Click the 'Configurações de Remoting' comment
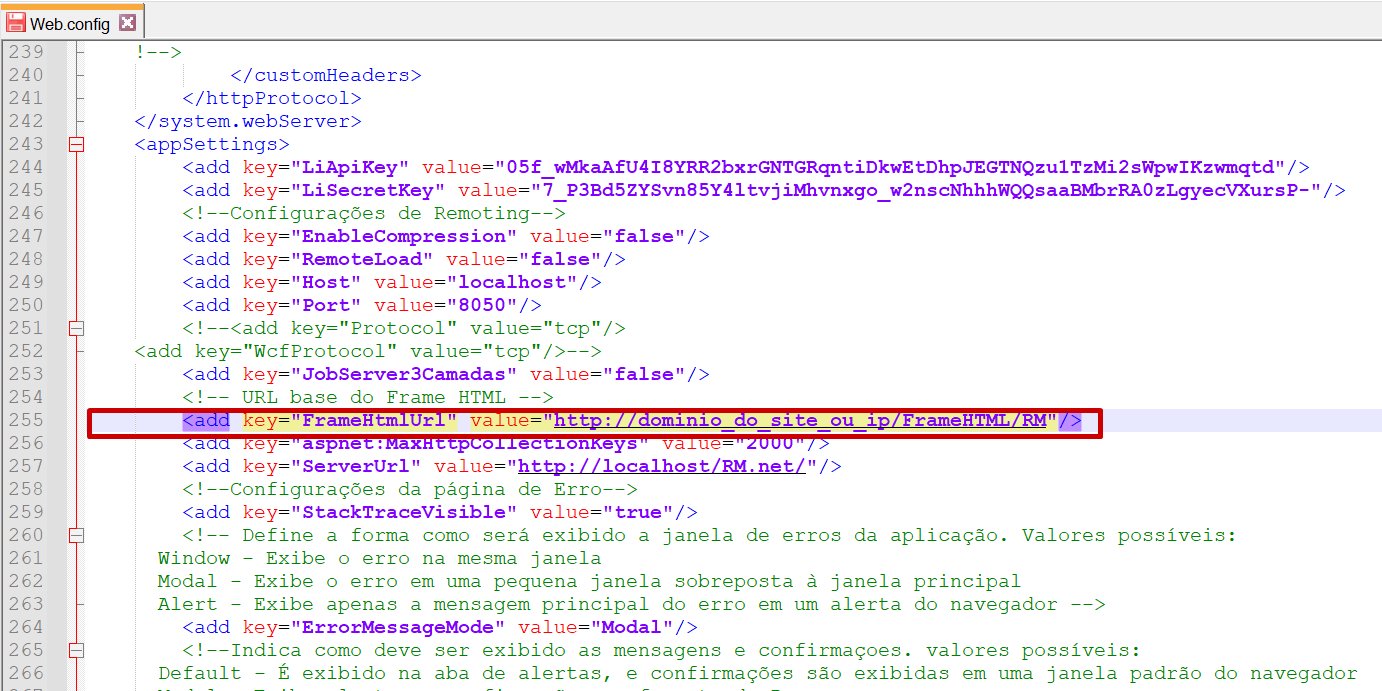 tap(374, 213)
